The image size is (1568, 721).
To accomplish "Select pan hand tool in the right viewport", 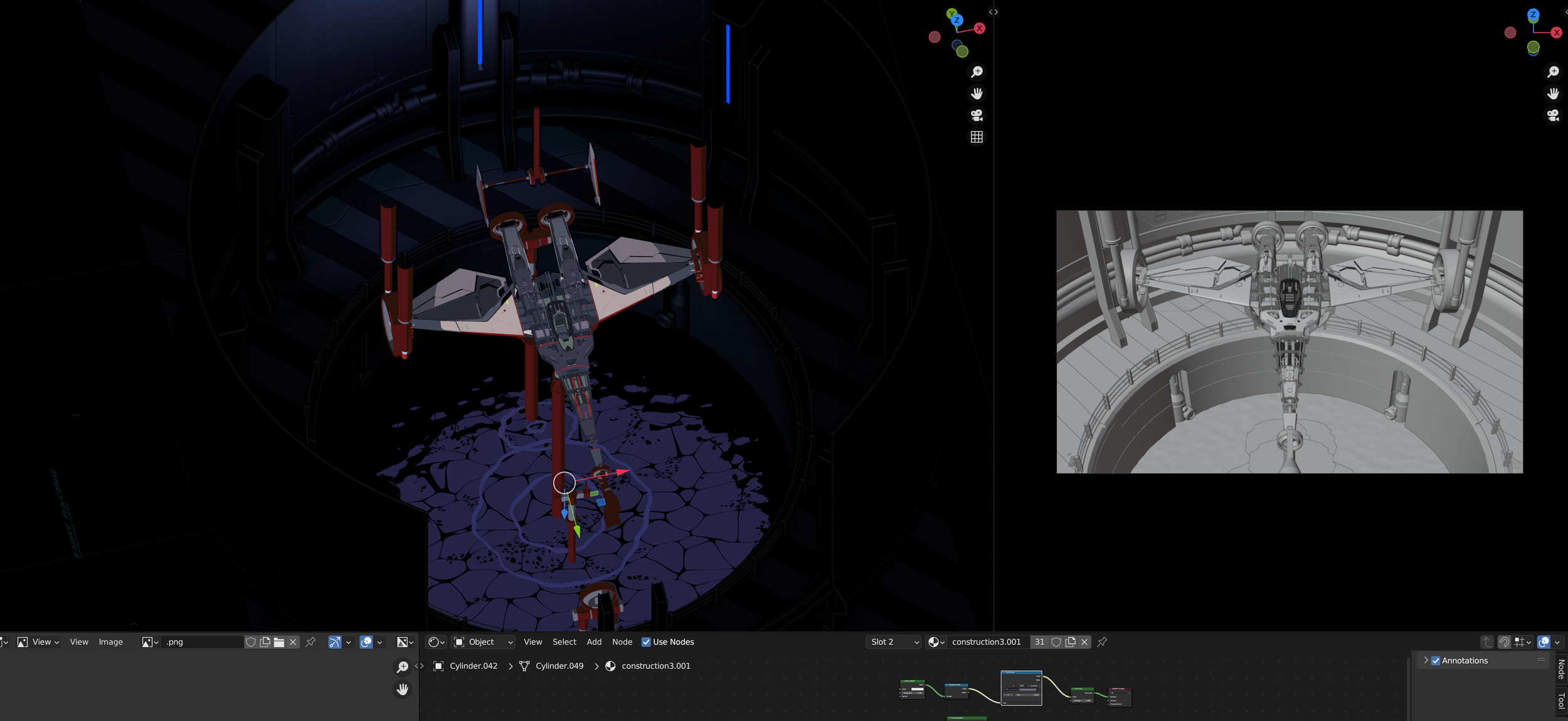I will pyautogui.click(x=1553, y=93).
